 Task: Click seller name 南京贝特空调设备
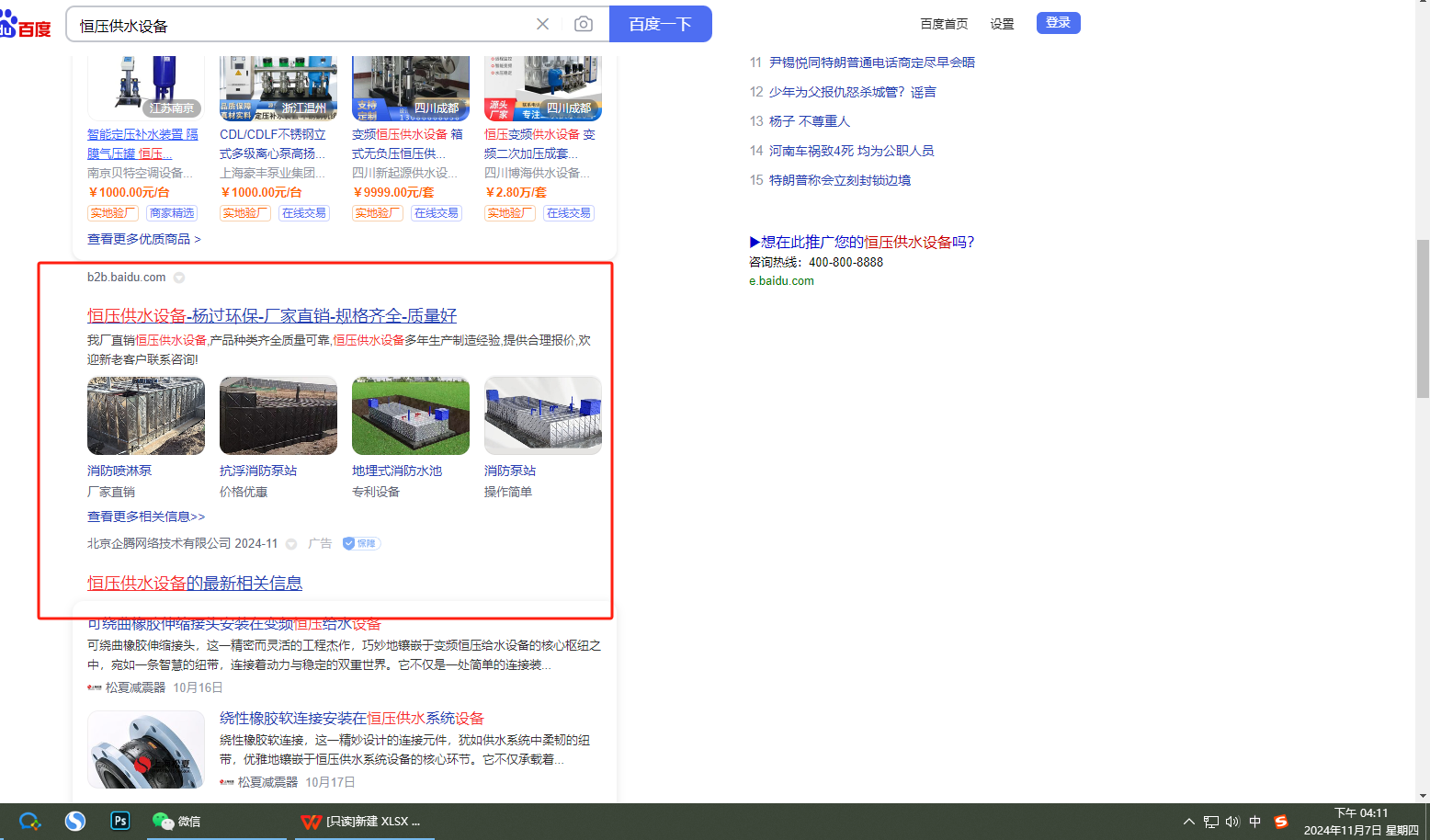pyautogui.click(x=141, y=173)
